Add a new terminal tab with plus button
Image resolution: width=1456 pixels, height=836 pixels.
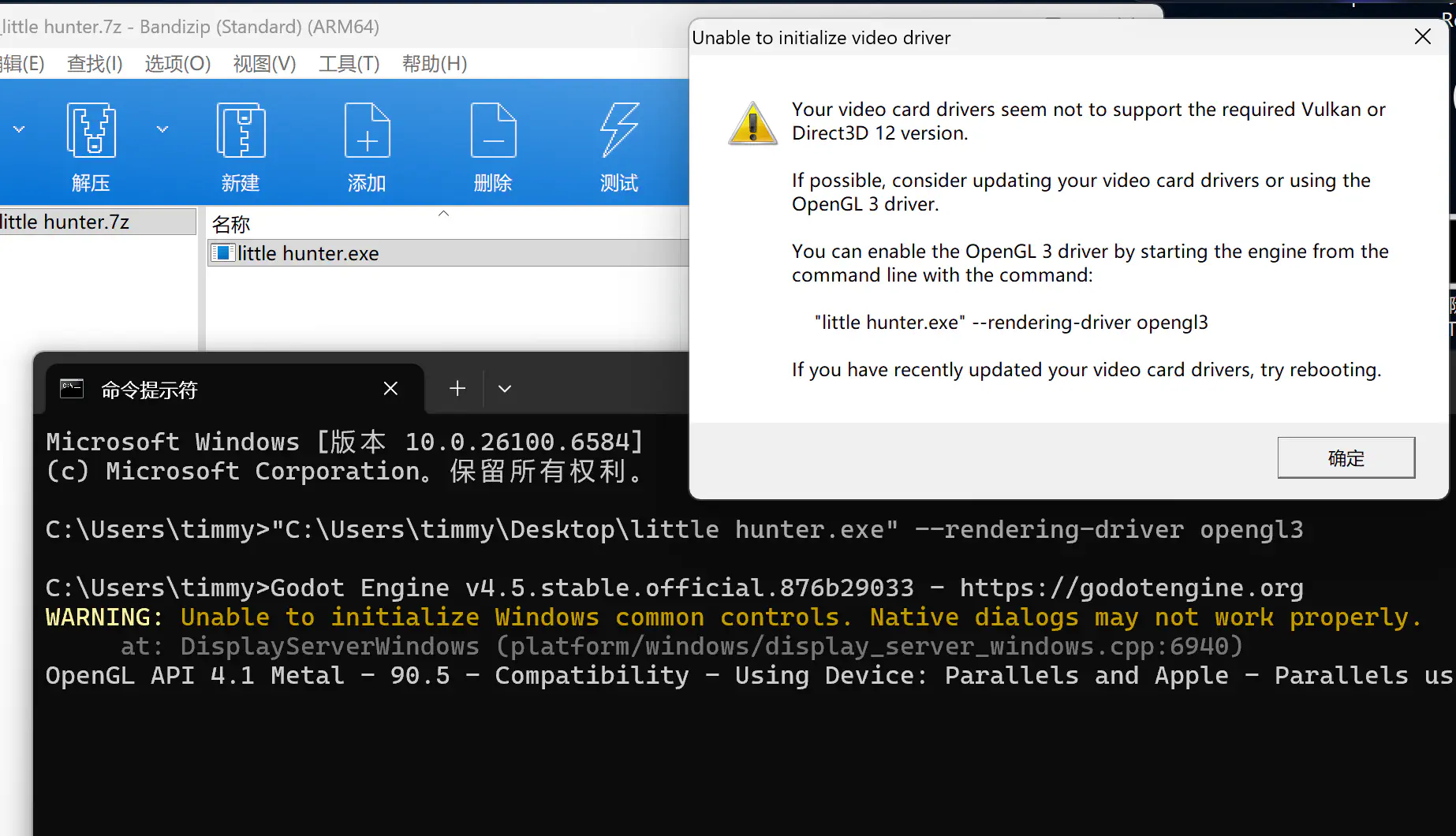click(457, 389)
